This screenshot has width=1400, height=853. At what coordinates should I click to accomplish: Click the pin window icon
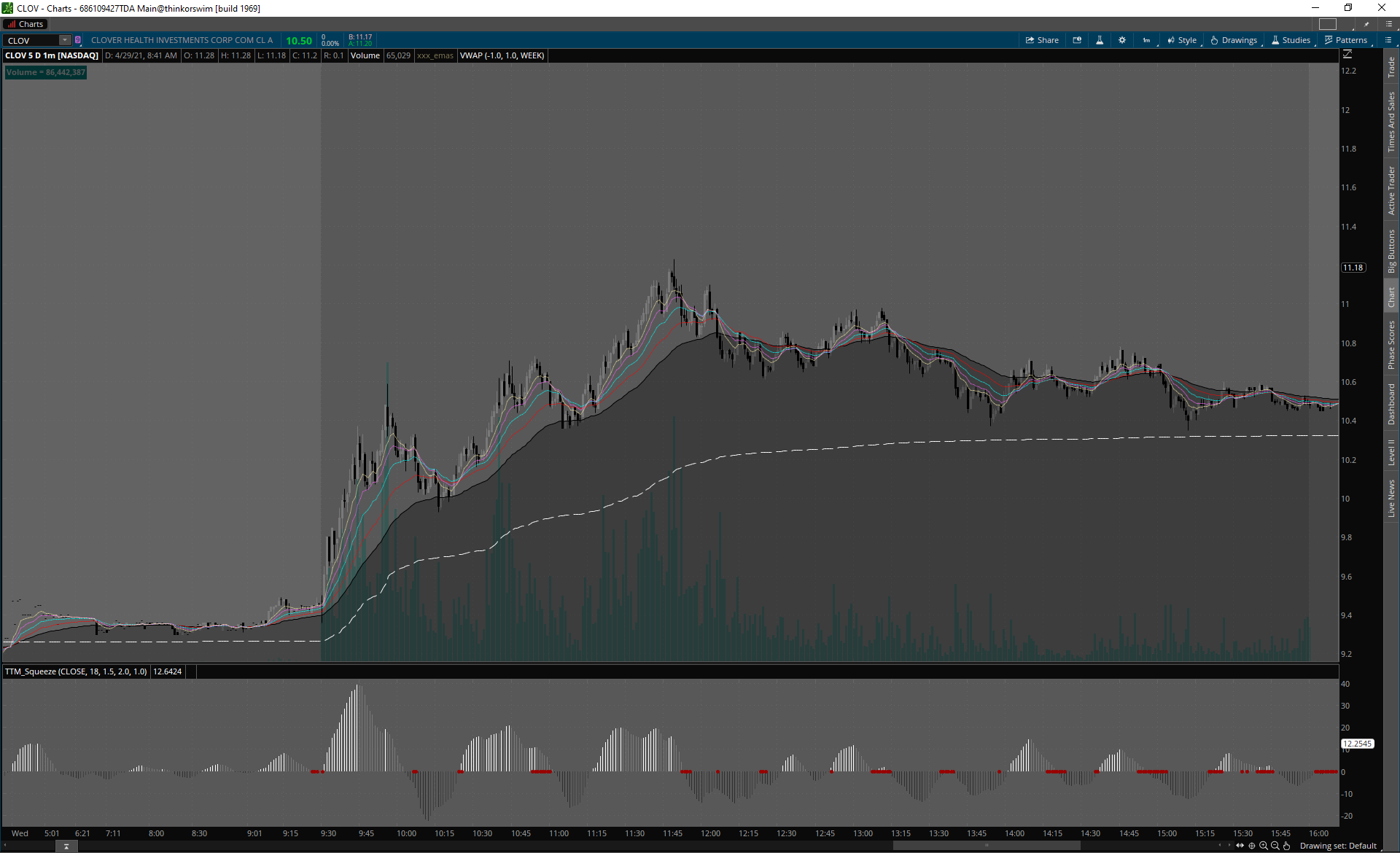click(1366, 24)
